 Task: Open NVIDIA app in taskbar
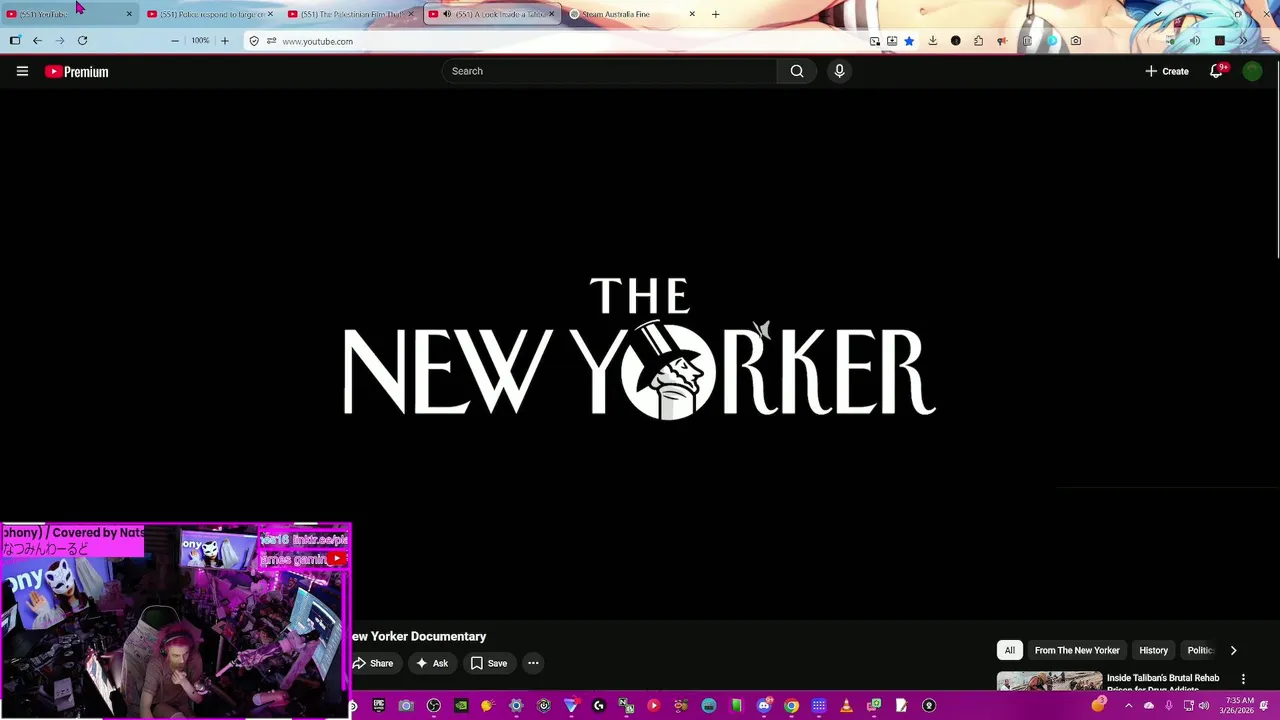[461, 706]
